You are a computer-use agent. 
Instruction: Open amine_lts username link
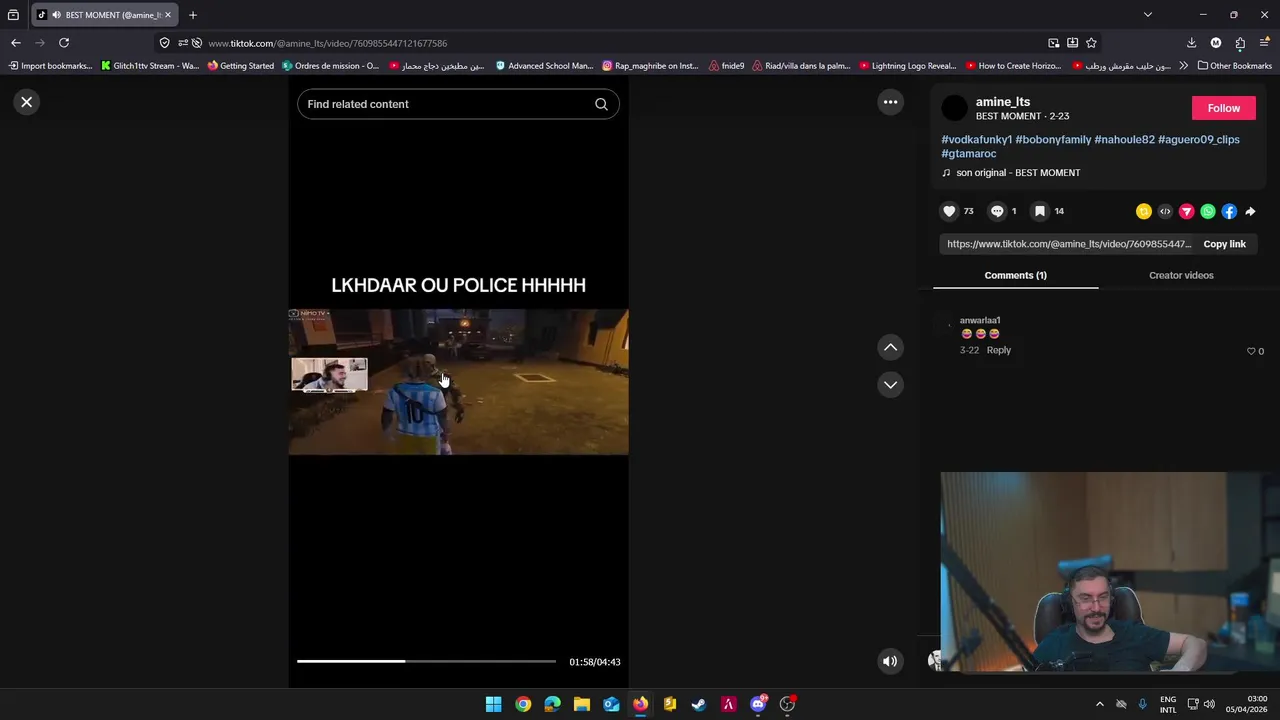click(x=1003, y=102)
